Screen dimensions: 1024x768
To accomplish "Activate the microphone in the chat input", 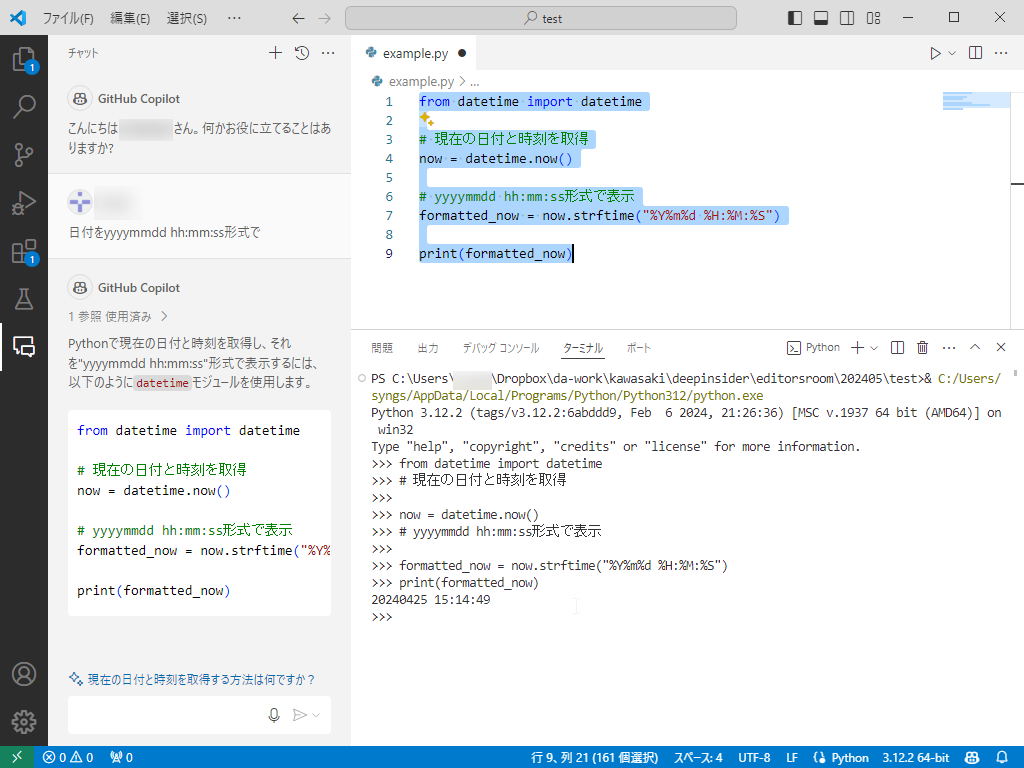I will coord(273,714).
